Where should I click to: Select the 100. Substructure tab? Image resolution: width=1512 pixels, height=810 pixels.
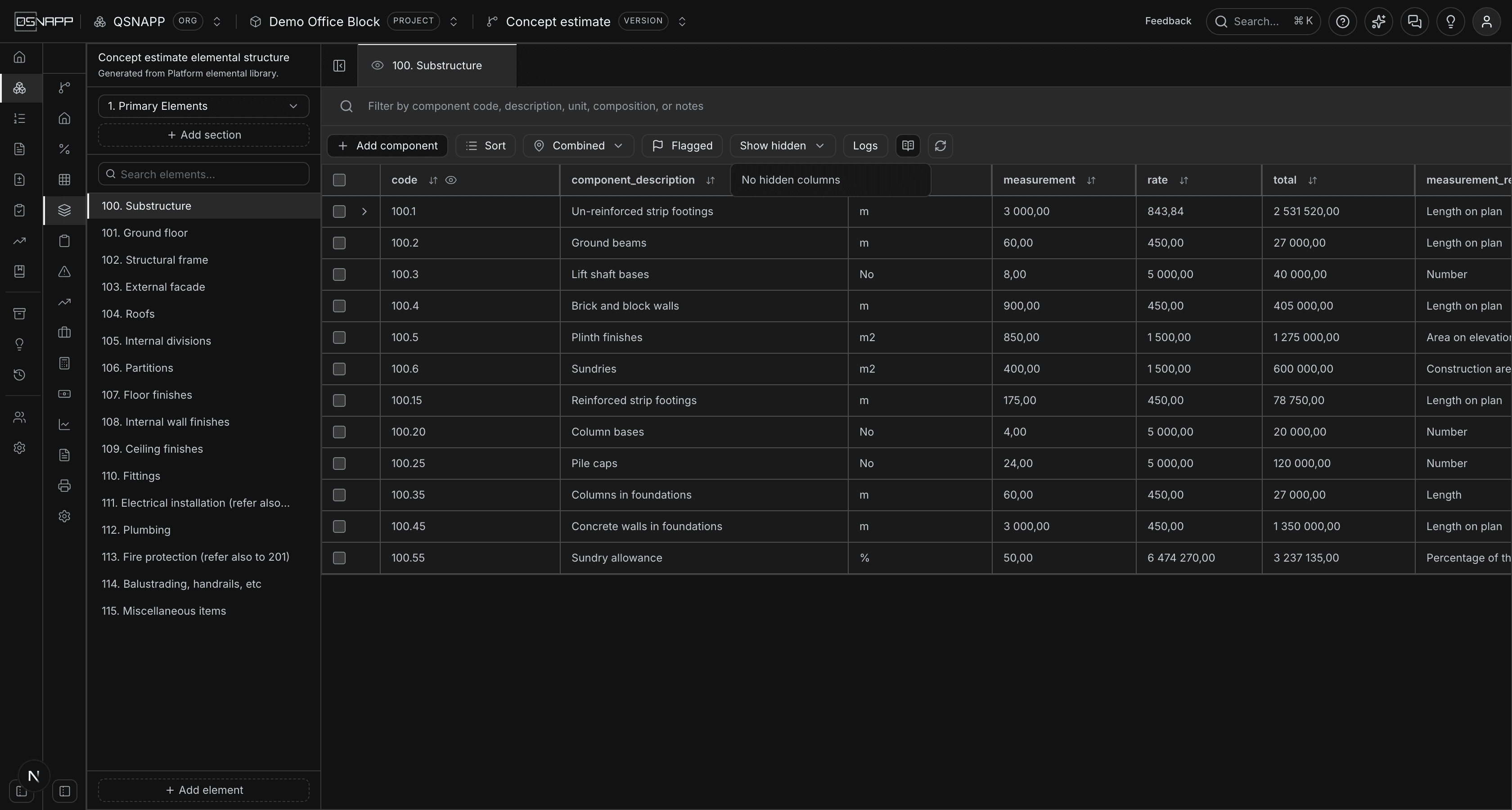(x=436, y=66)
